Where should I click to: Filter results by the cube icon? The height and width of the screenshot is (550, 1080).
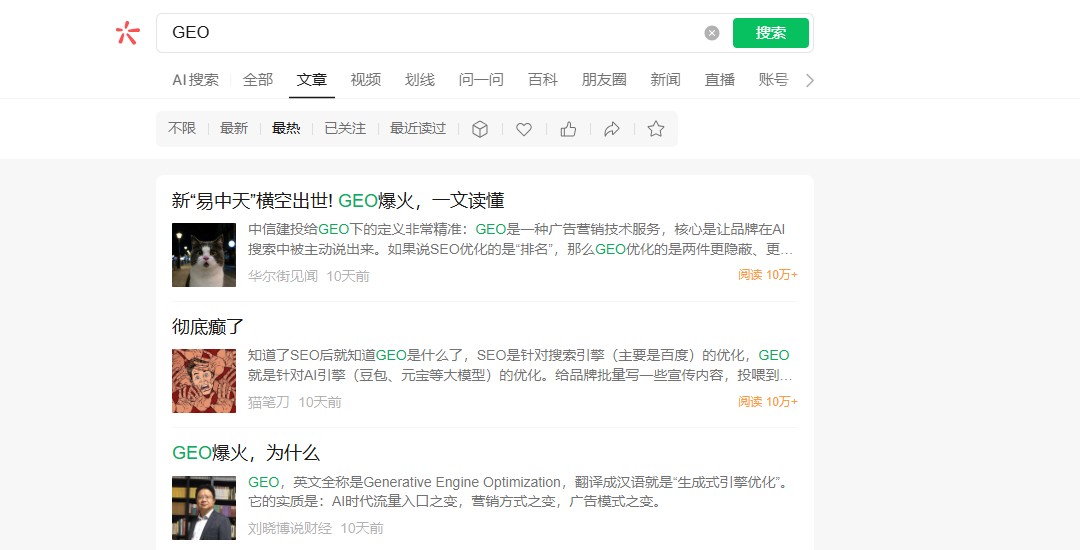point(480,129)
